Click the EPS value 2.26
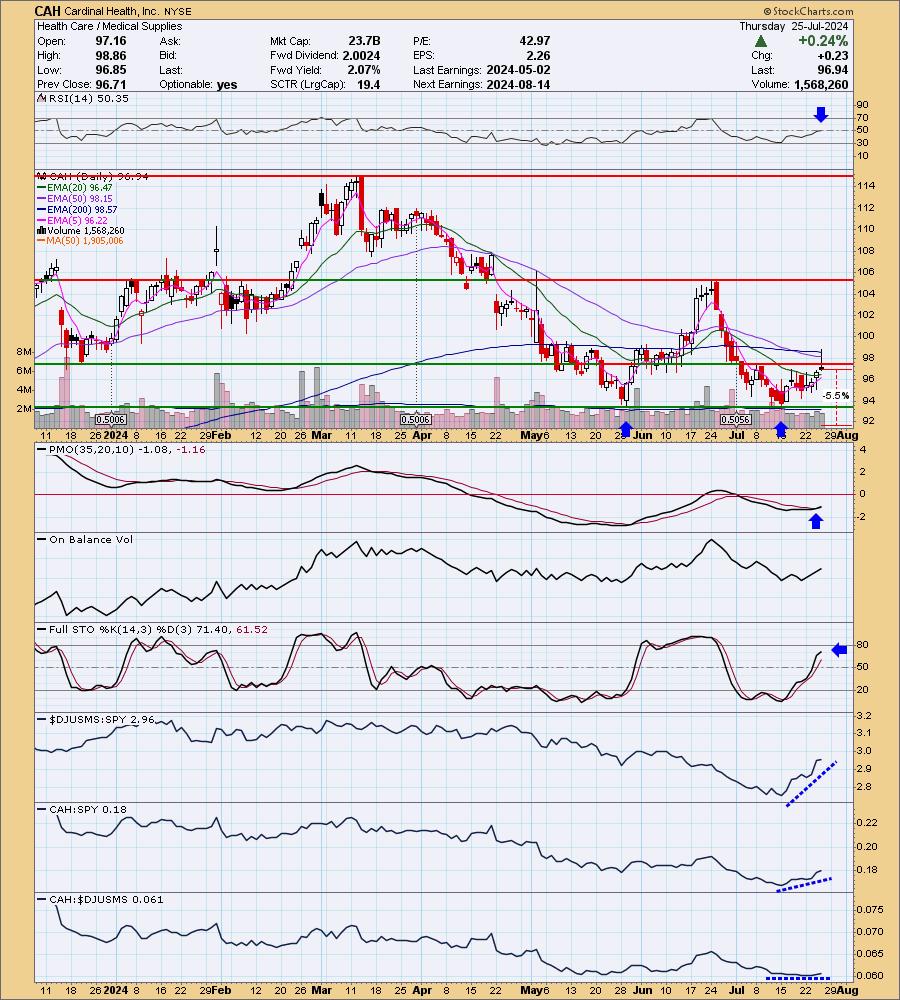 (x=538, y=55)
